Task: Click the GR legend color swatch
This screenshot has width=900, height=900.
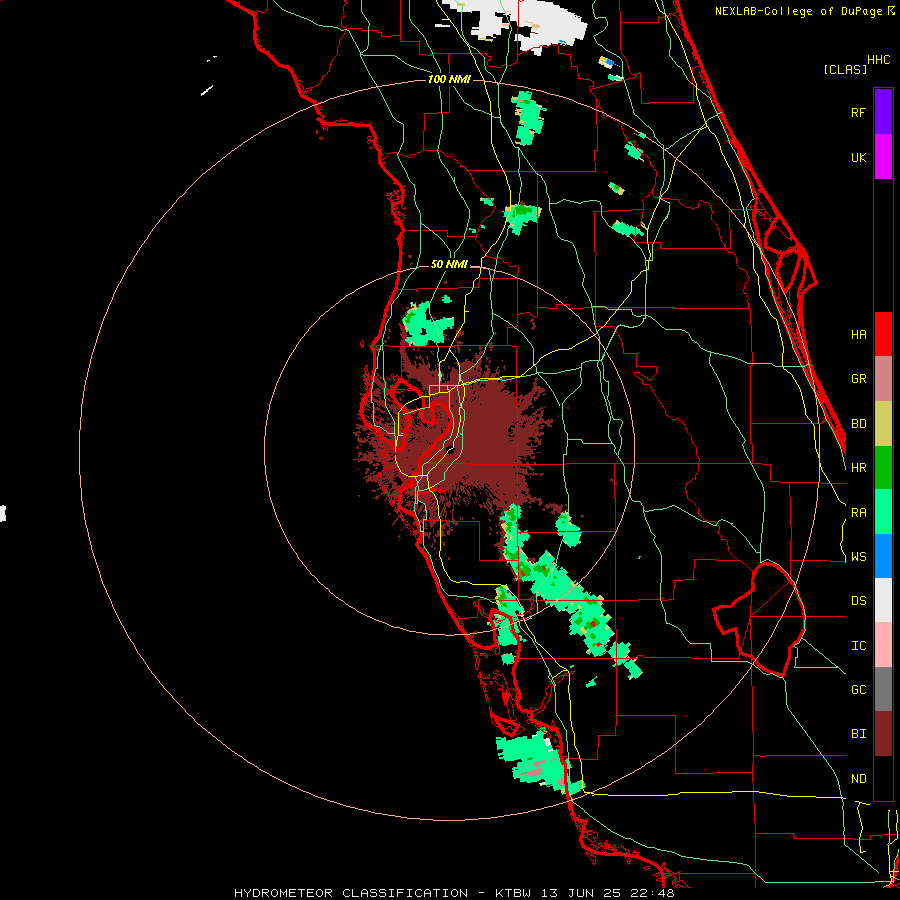Action: point(883,379)
